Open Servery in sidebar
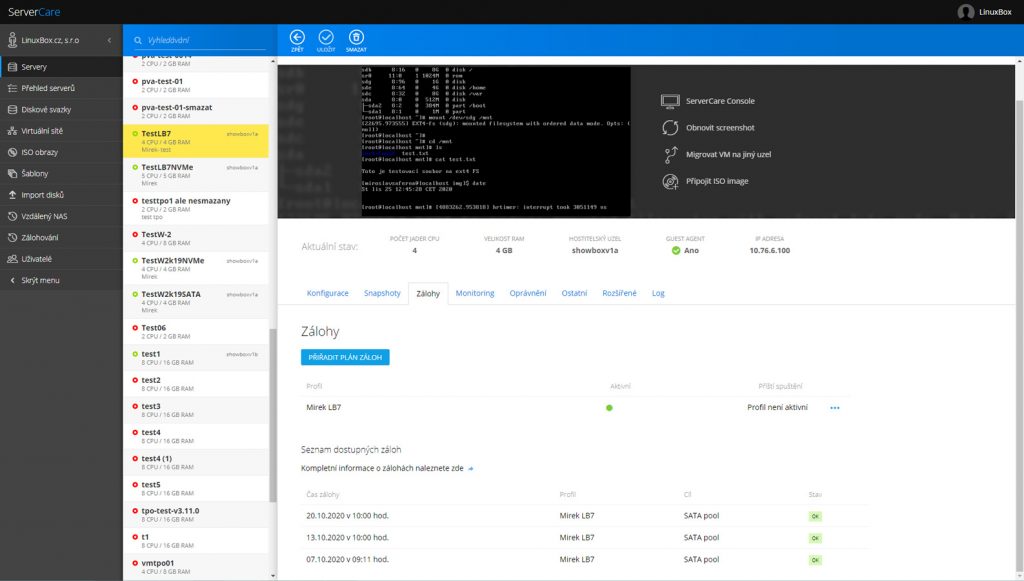This screenshot has width=1024, height=581. pos(61,67)
